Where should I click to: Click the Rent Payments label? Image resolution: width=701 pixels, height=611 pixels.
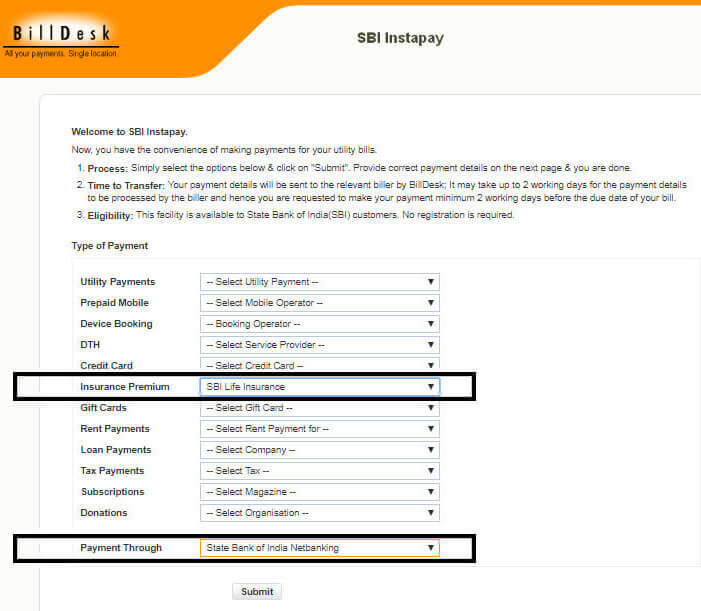pos(115,429)
